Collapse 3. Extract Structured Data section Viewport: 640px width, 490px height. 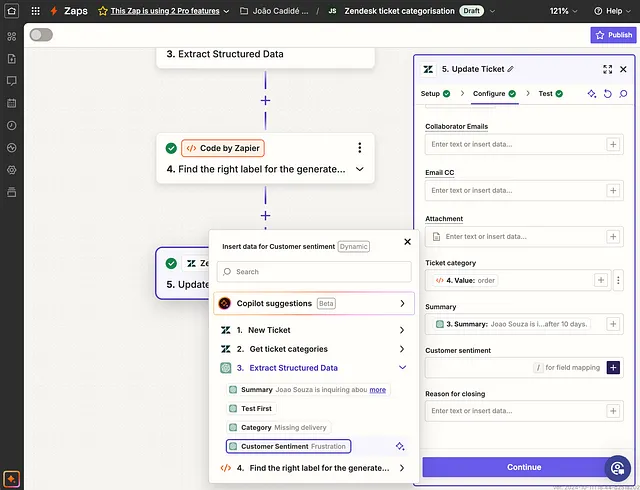pos(313,368)
